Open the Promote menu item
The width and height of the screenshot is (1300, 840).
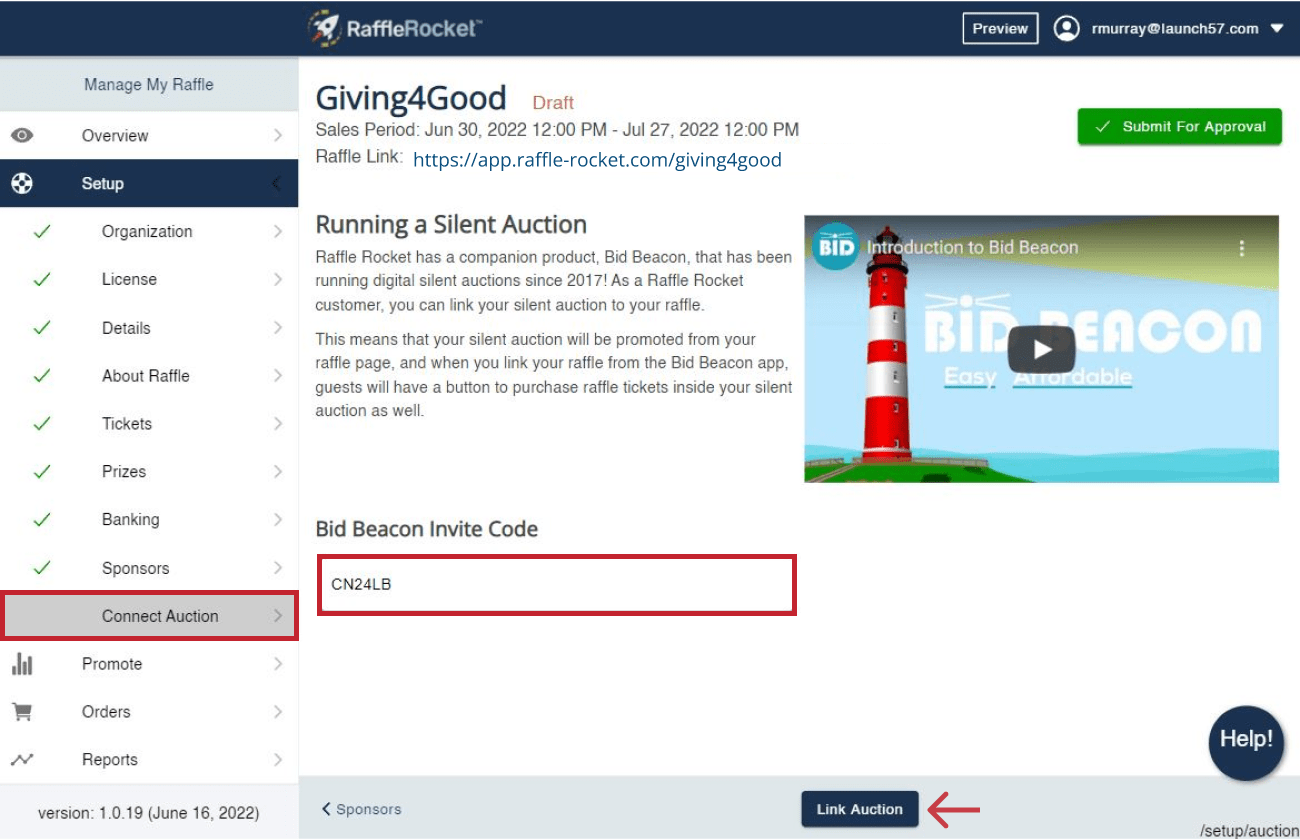149,664
